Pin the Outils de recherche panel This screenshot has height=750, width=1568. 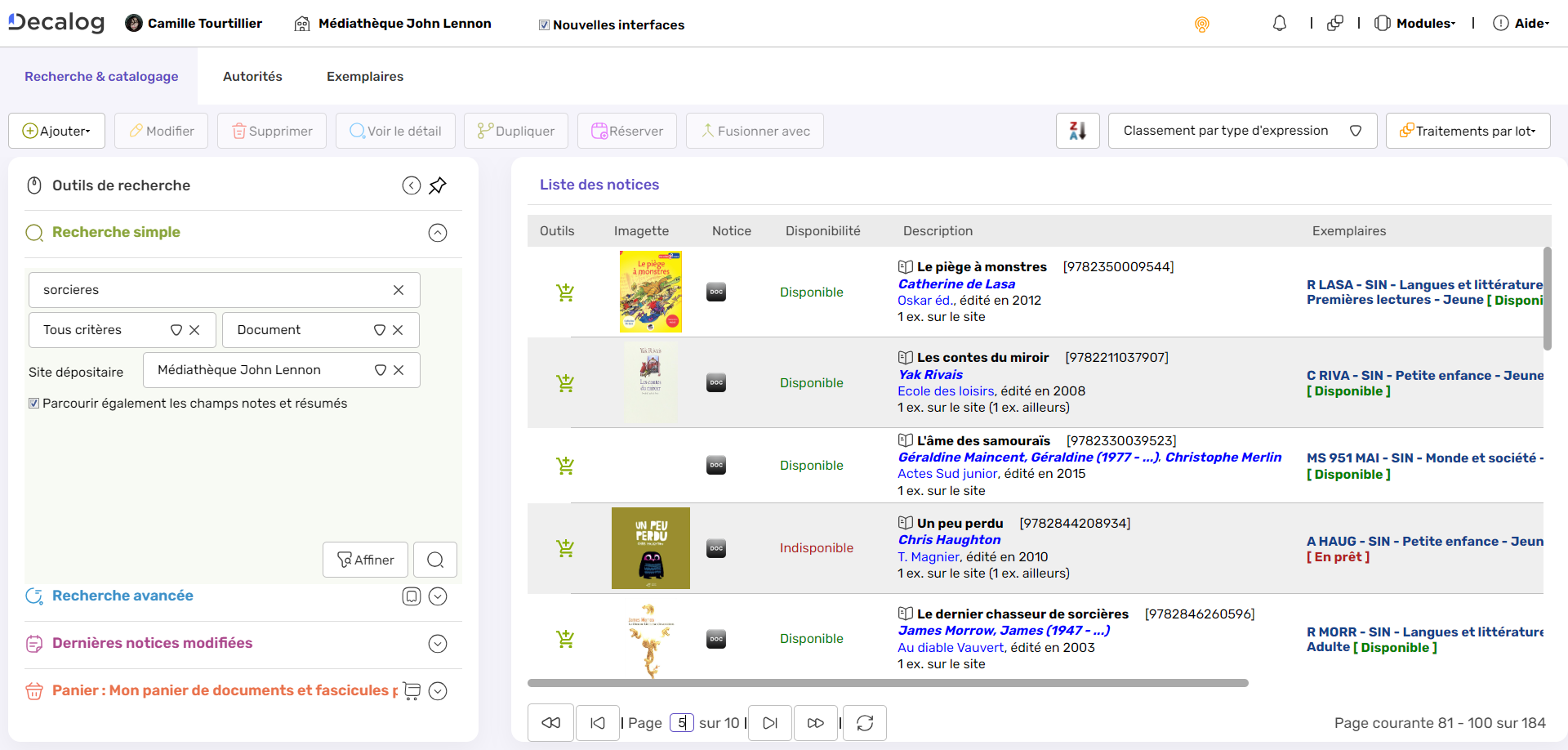(x=439, y=185)
